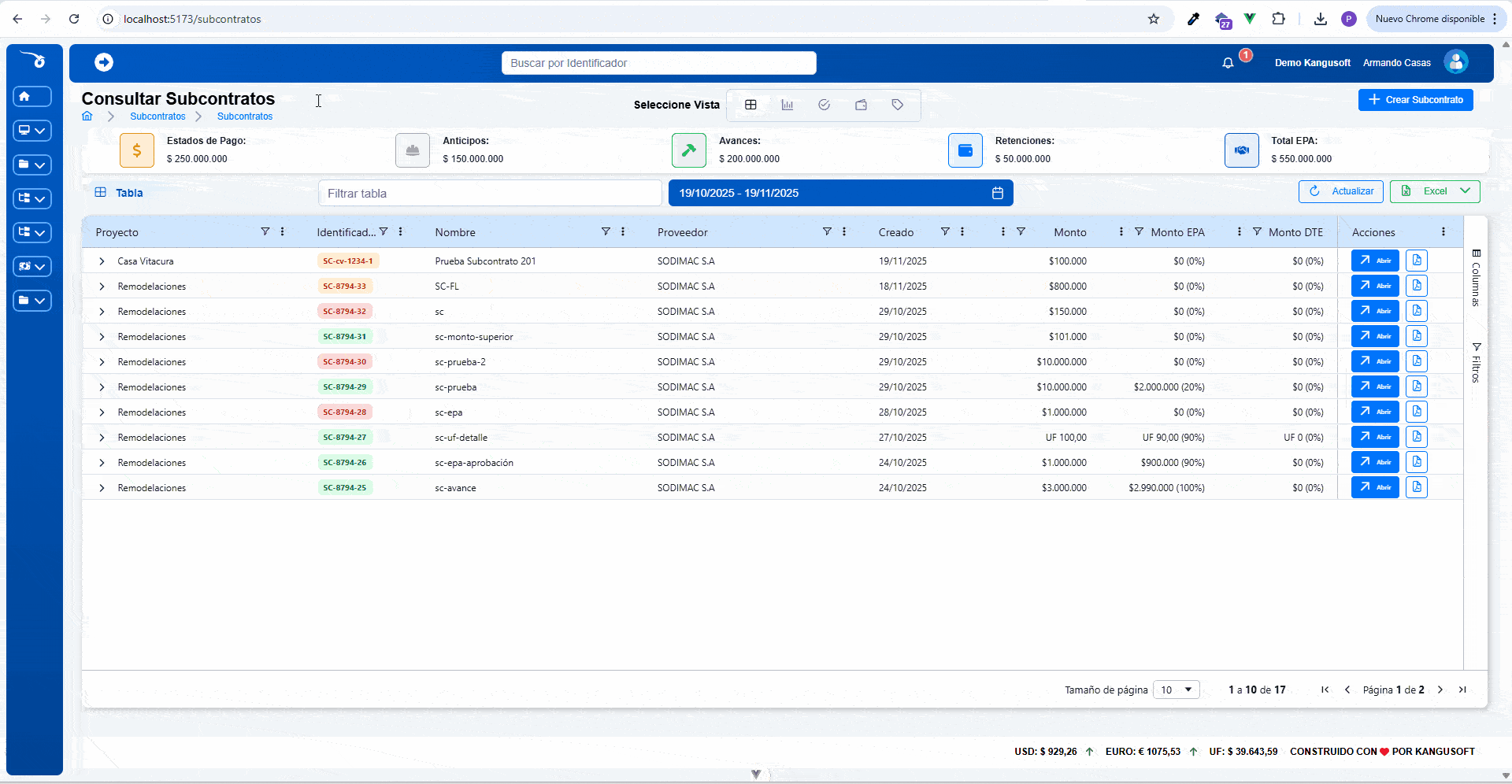The height and width of the screenshot is (784, 1512).
Task: Open the notifications bell
Action: (1228, 63)
